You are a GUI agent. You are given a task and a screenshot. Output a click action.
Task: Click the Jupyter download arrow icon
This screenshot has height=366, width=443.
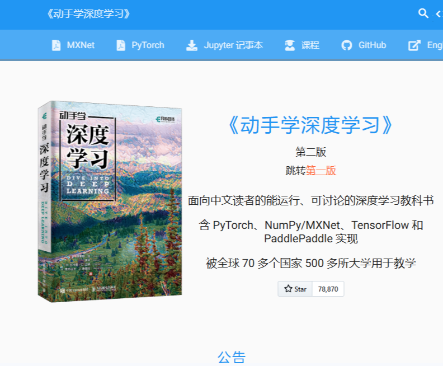(x=191, y=45)
